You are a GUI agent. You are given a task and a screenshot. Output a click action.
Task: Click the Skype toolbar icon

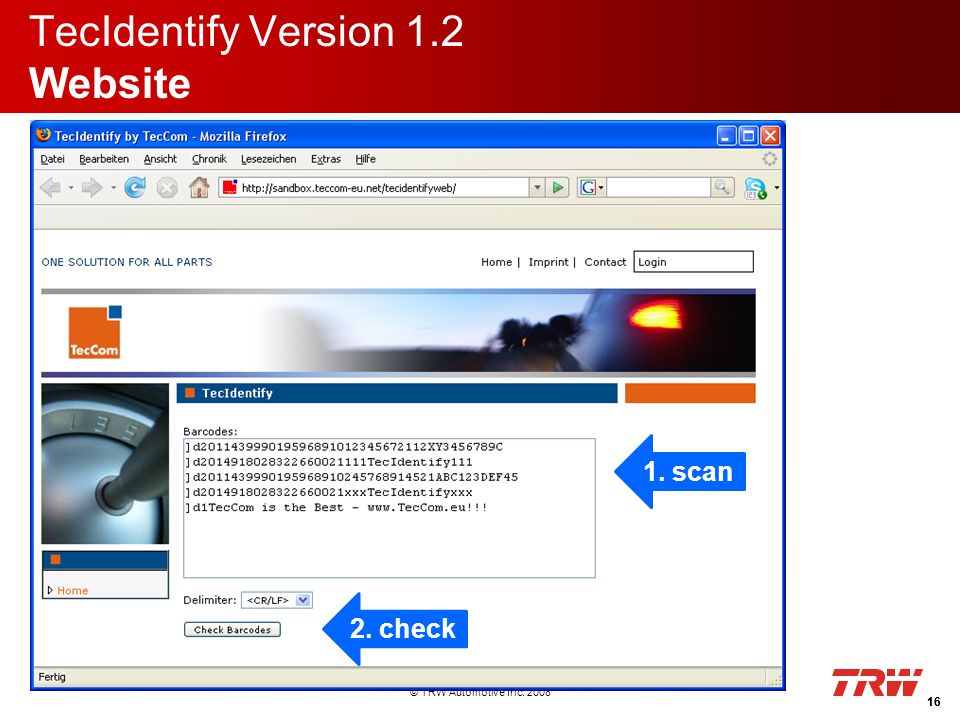[x=755, y=188]
